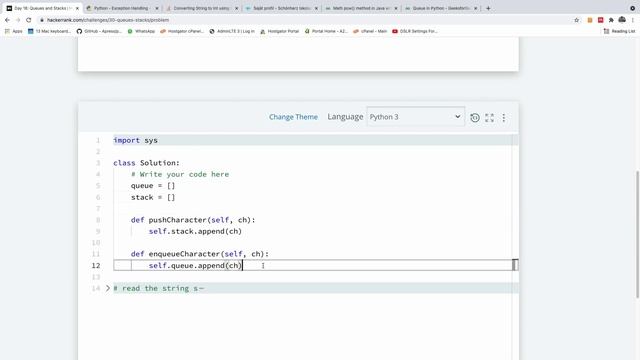Click line number 12 in the gutter
This screenshot has height=360, width=640.
pyautogui.click(x=96, y=265)
